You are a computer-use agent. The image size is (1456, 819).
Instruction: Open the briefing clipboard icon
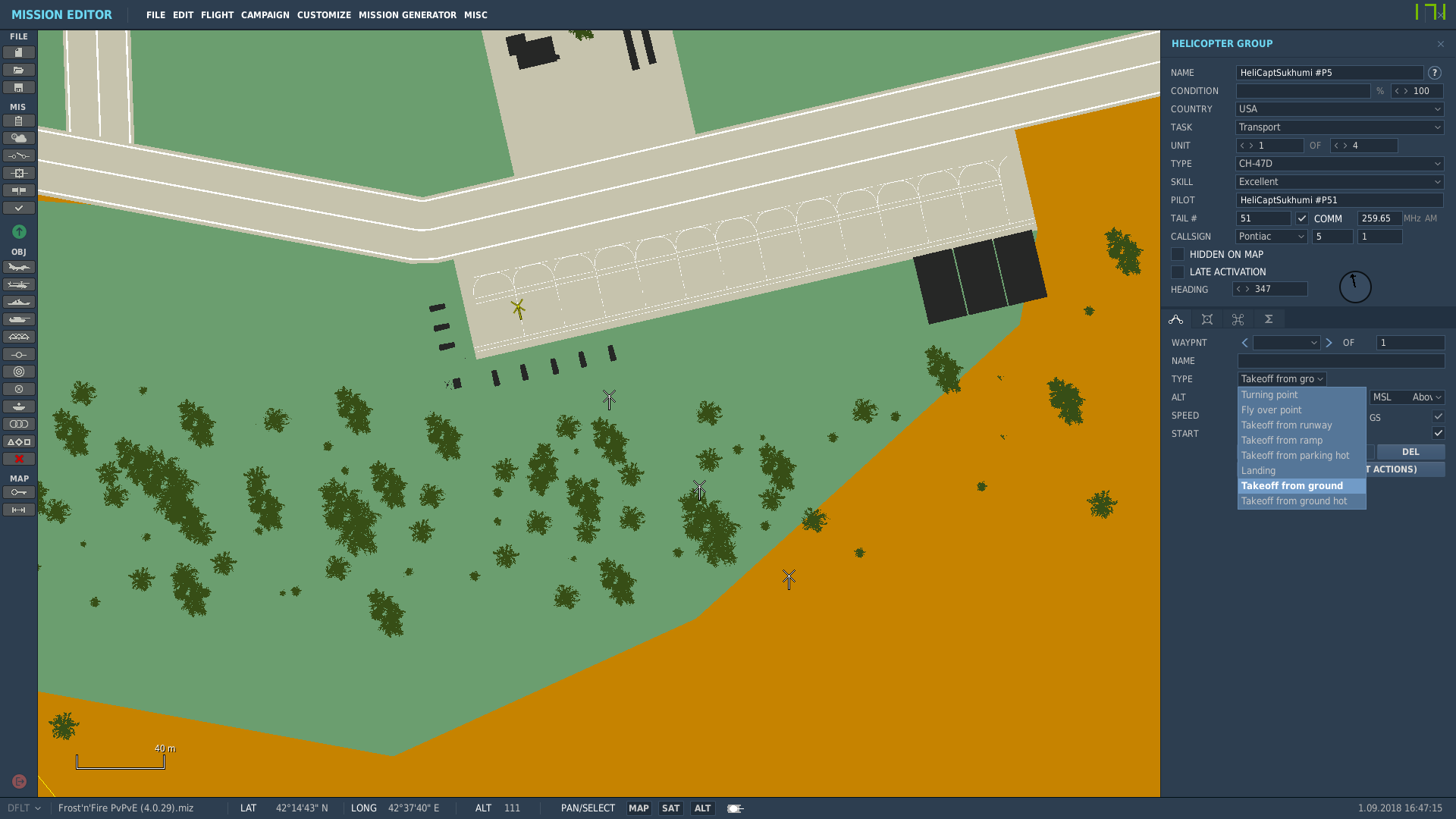(19, 121)
